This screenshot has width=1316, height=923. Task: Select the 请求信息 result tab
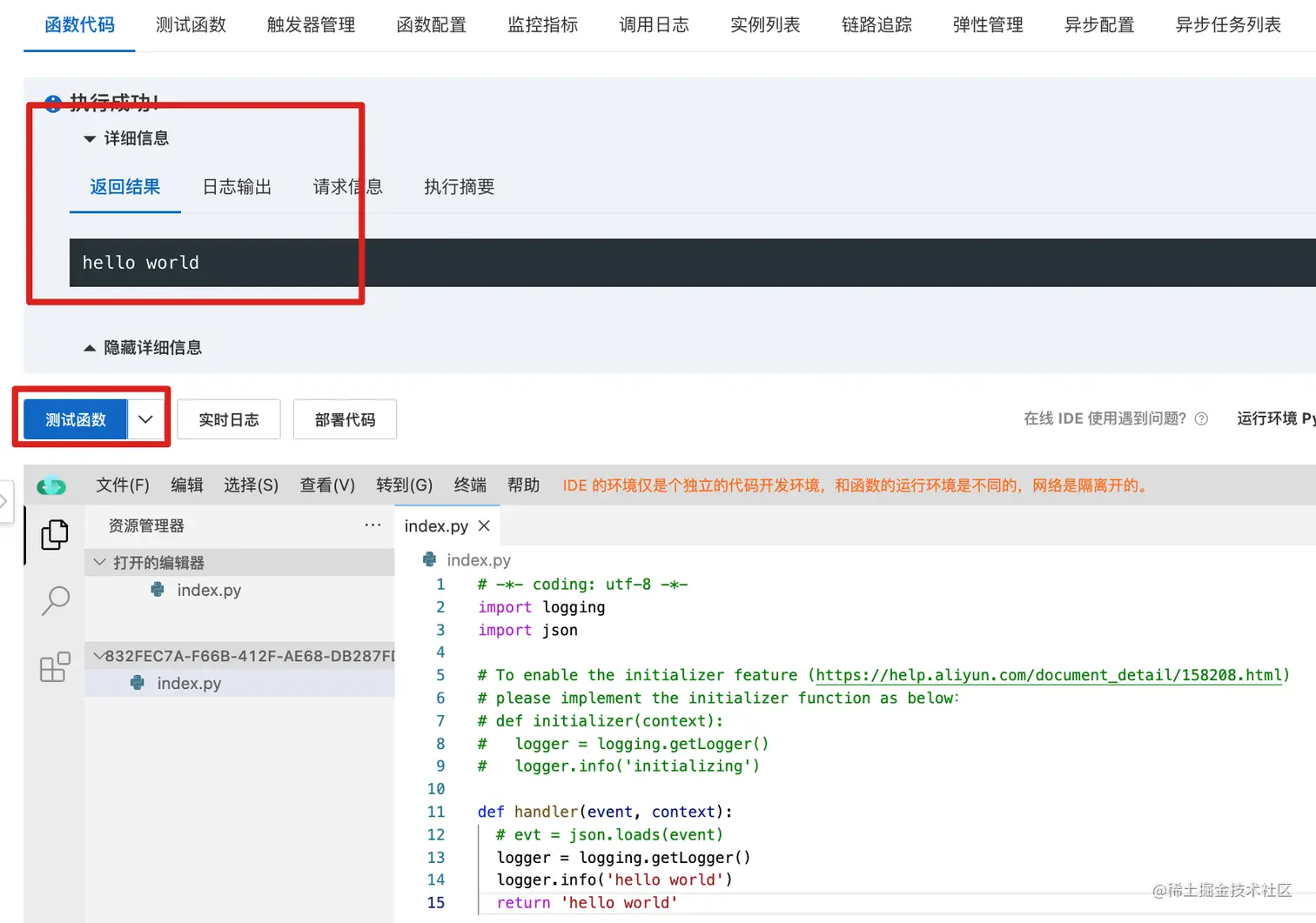click(x=347, y=186)
